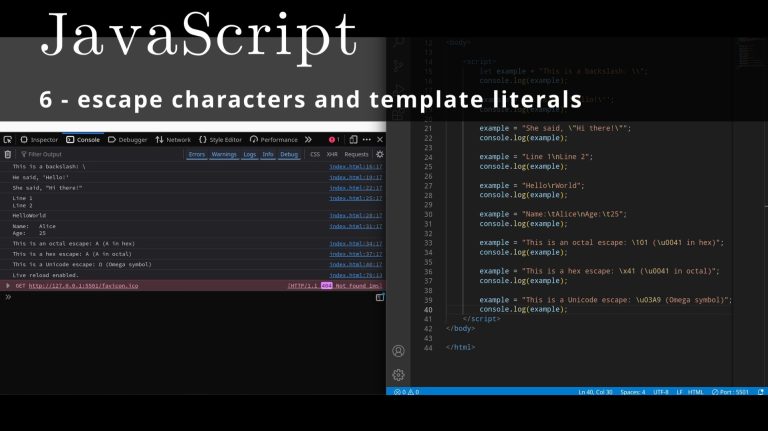Activate the element picker icon in DevTools
Screen dimensions: 768x431
8,140
